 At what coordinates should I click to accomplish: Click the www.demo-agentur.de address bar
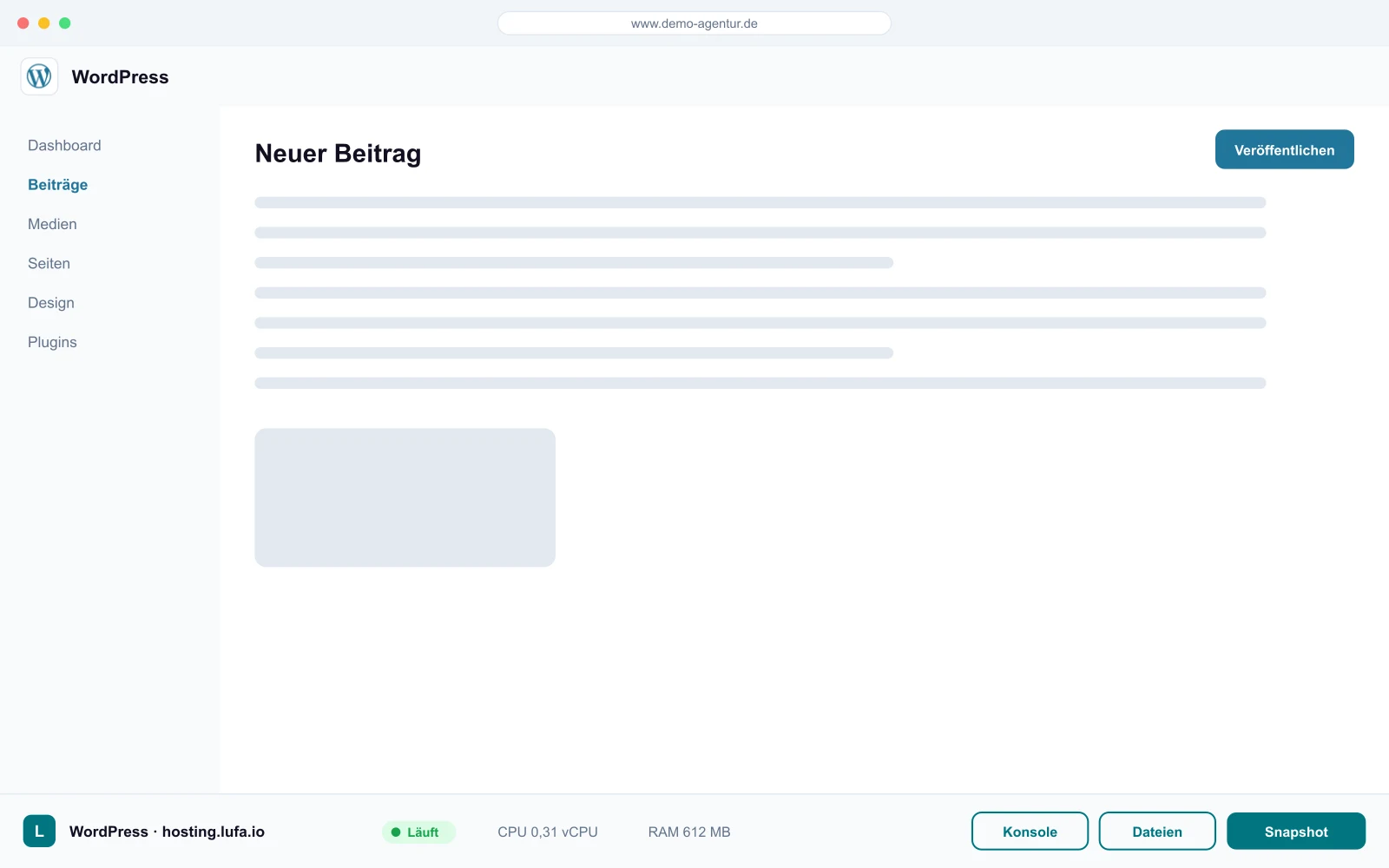(694, 23)
